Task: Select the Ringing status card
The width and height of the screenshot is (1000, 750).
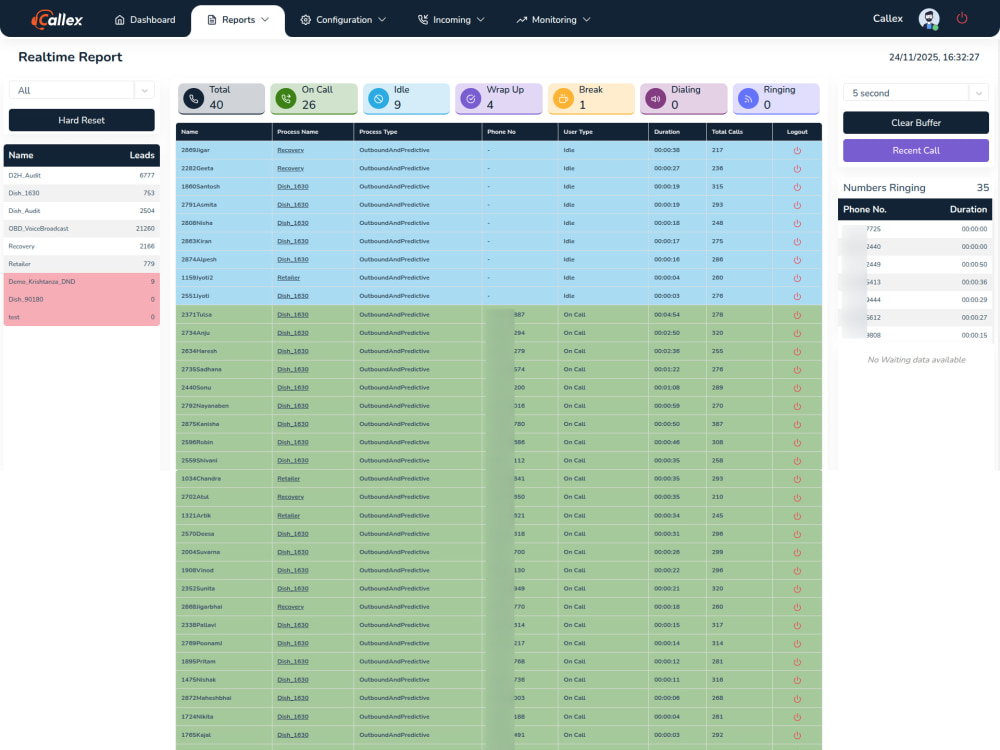Action: tap(776, 98)
